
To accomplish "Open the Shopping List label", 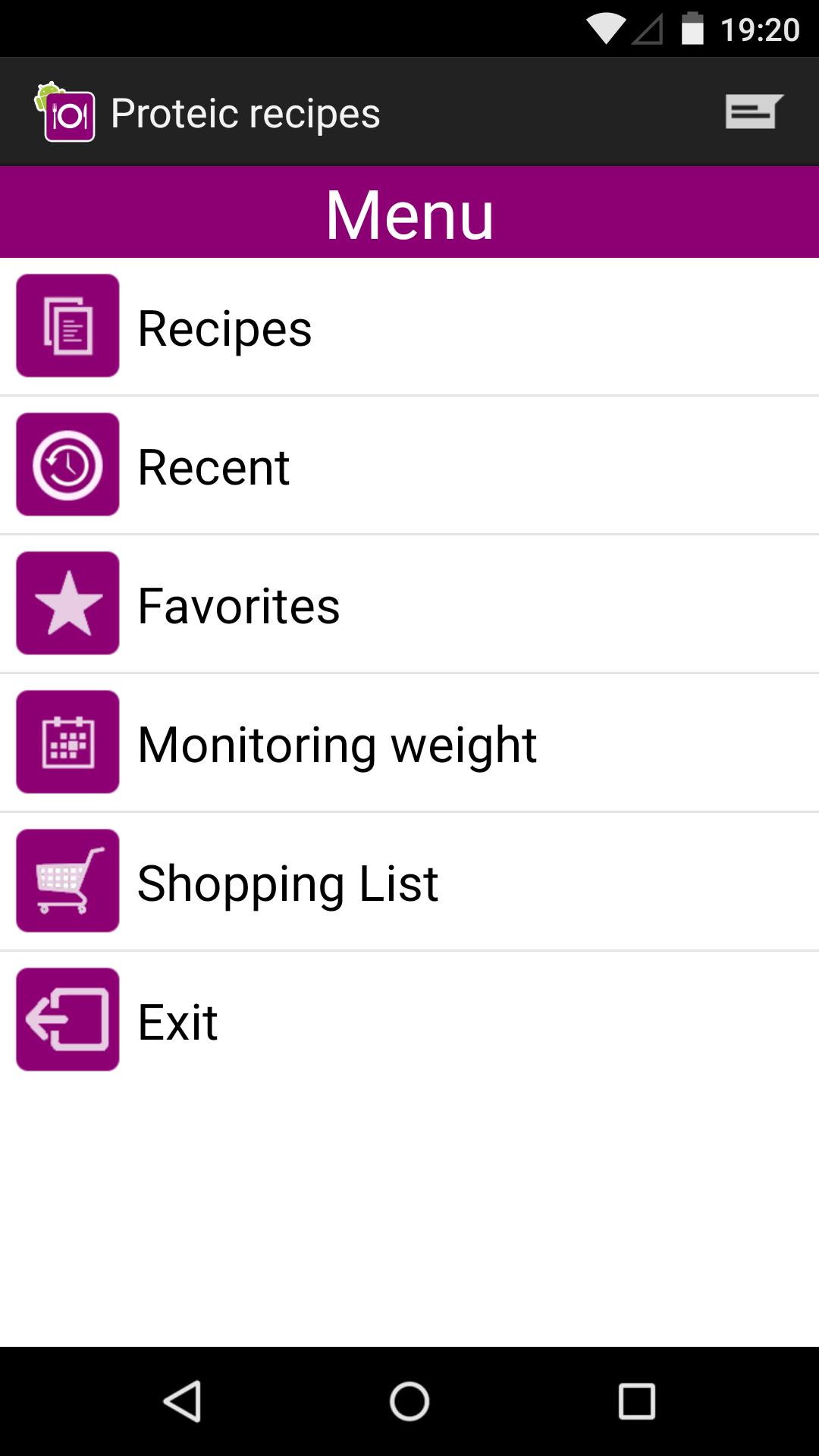I will [287, 883].
